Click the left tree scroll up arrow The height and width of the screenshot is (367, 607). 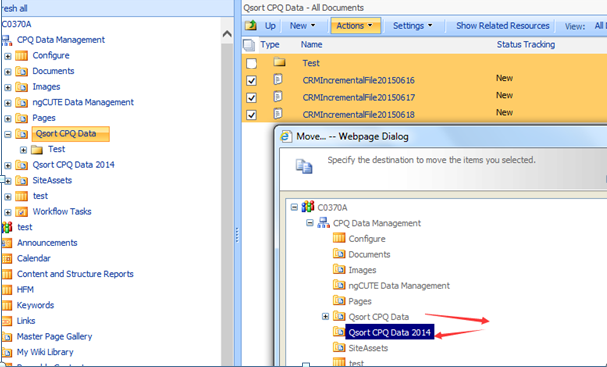click(227, 34)
